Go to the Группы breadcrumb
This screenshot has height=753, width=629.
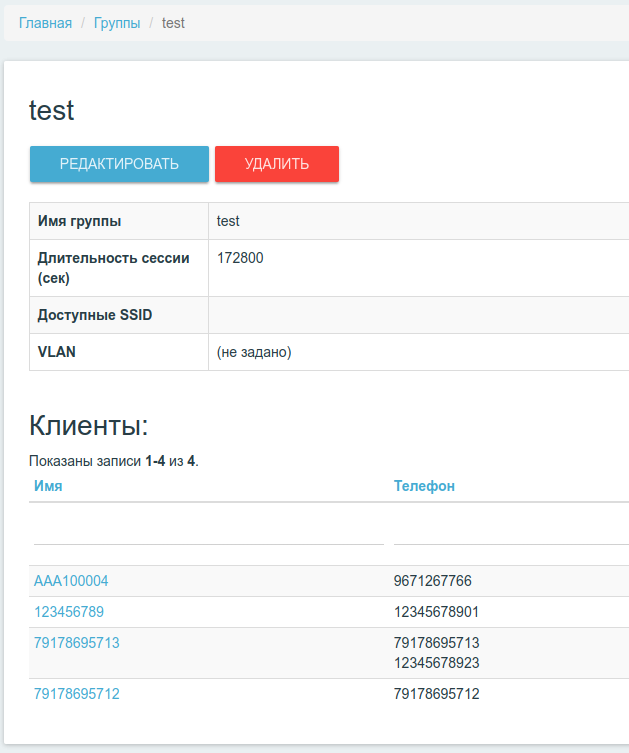(117, 23)
